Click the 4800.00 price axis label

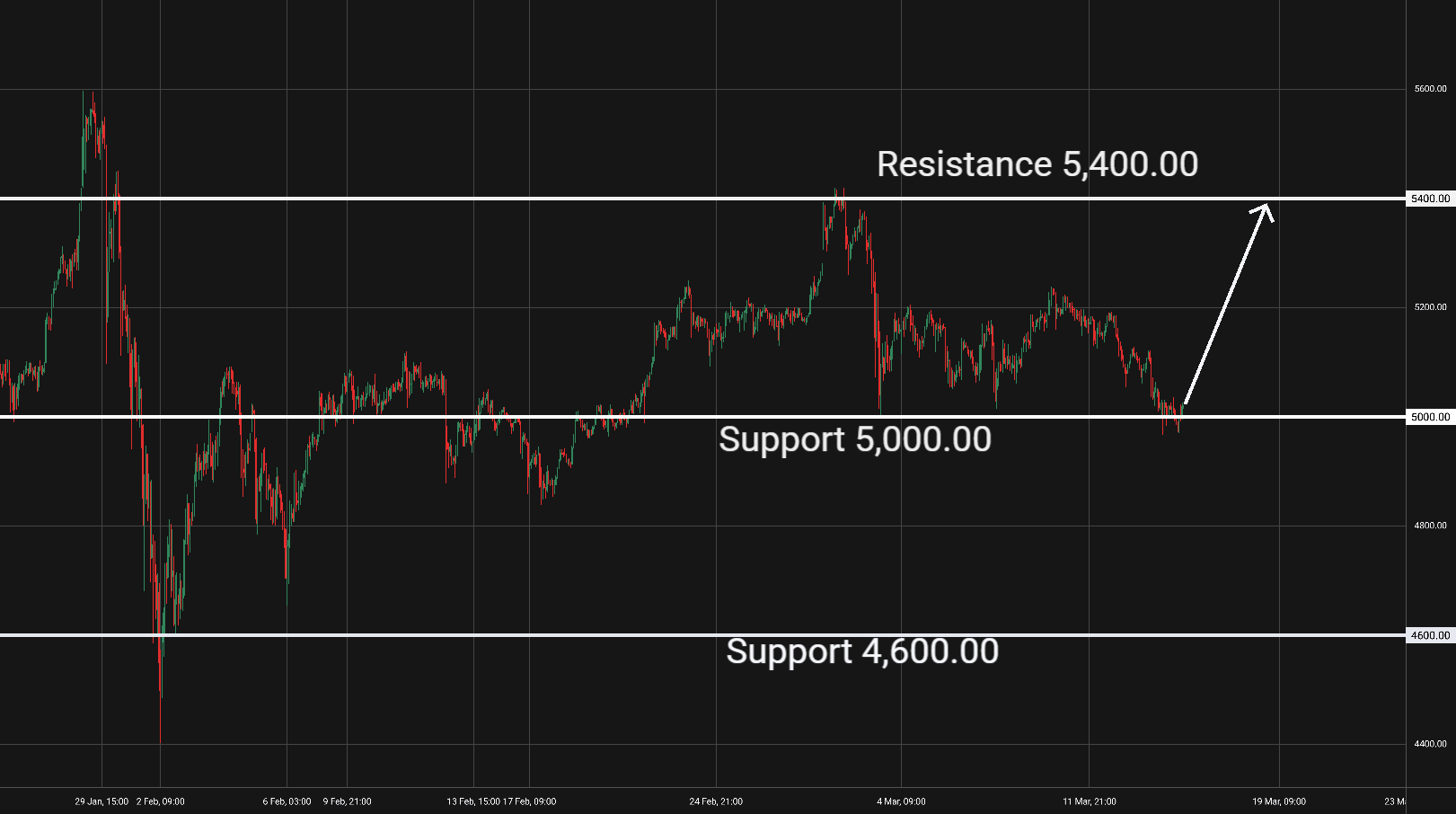[x=1430, y=526]
